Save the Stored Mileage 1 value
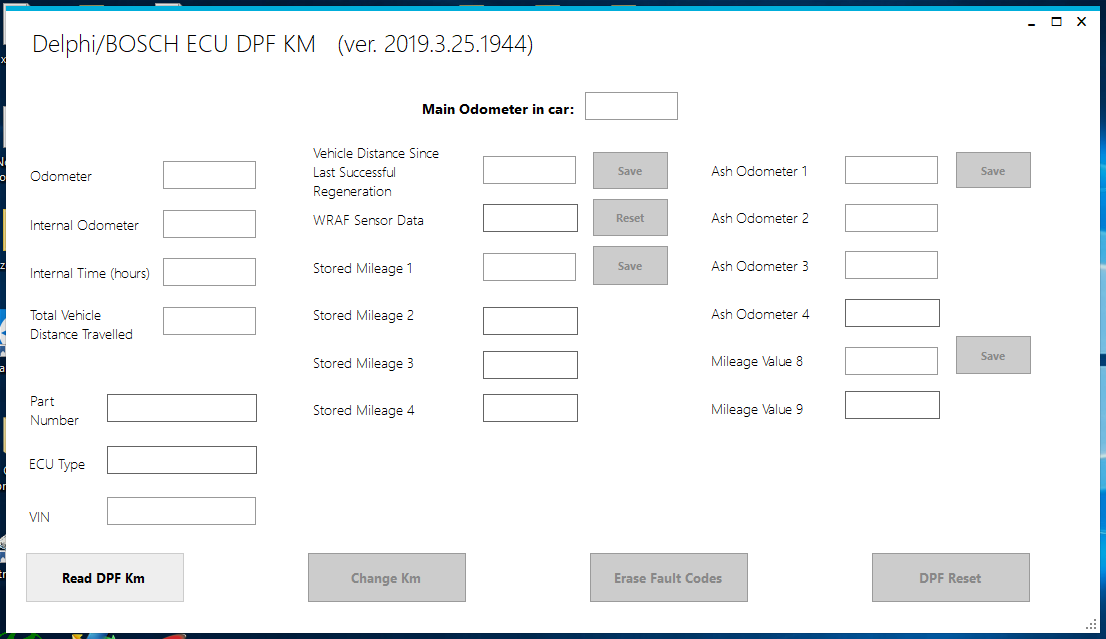The width and height of the screenshot is (1106, 639). (630, 266)
